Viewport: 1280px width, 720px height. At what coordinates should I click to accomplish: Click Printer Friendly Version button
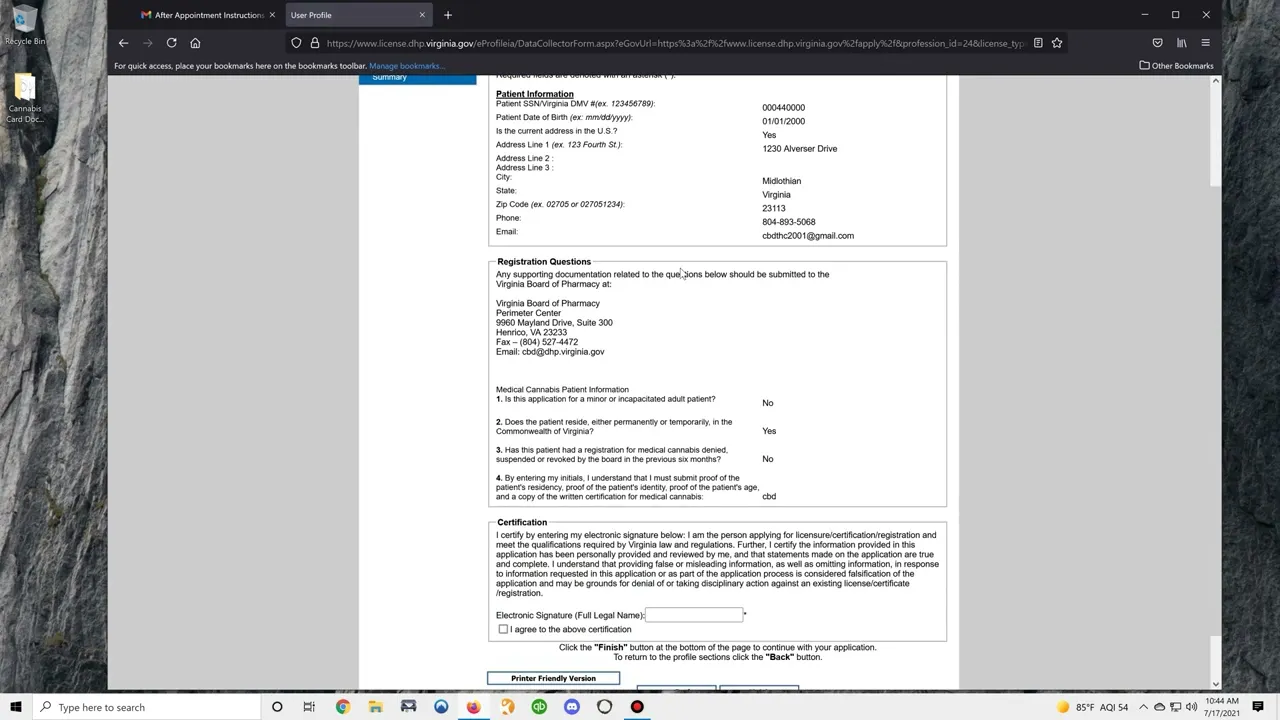click(x=553, y=678)
